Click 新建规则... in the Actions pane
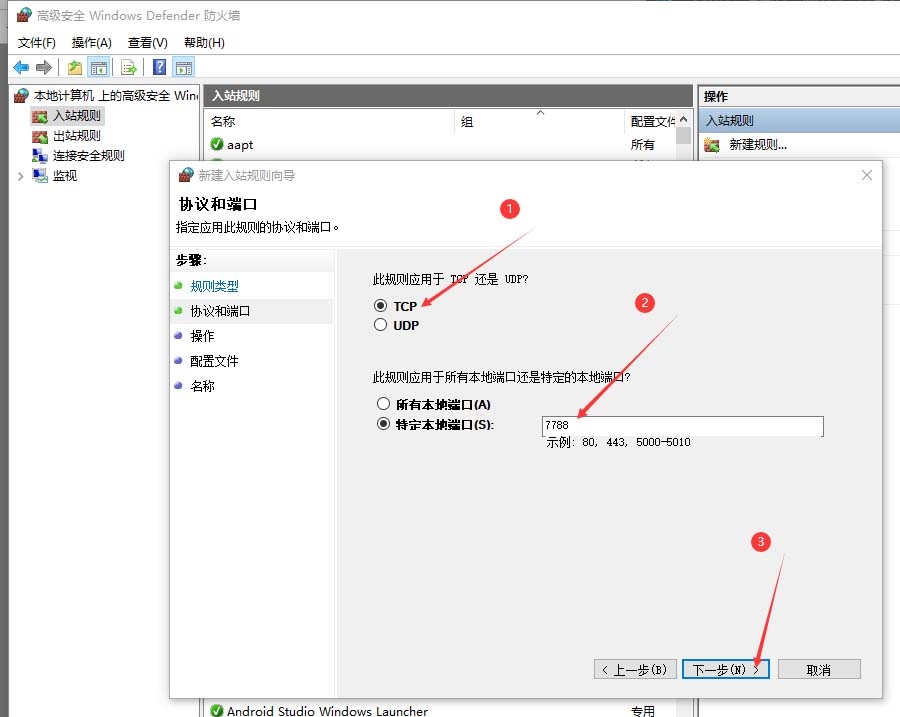The height and width of the screenshot is (717, 900). click(758, 145)
